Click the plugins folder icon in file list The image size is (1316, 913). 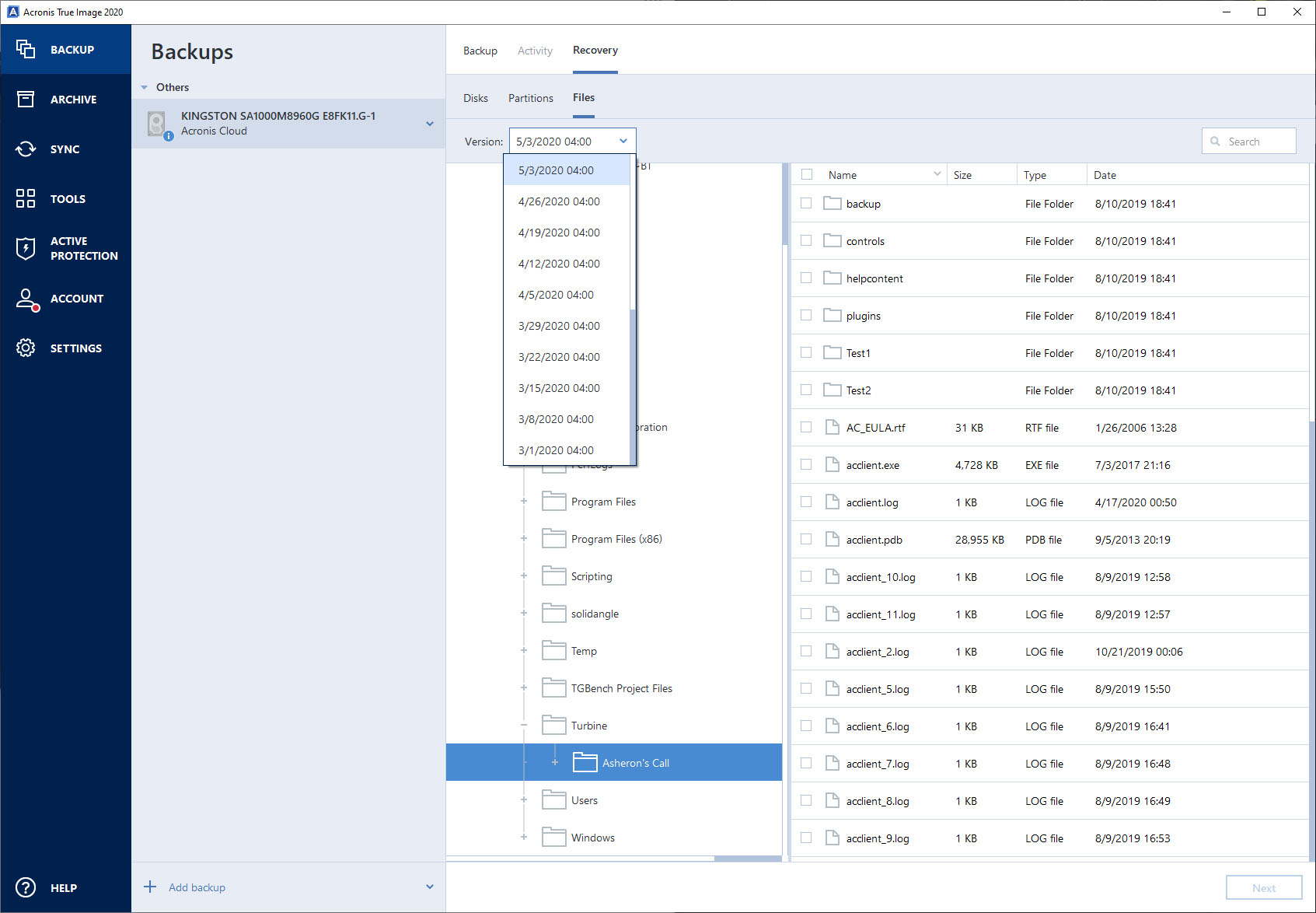pos(833,315)
